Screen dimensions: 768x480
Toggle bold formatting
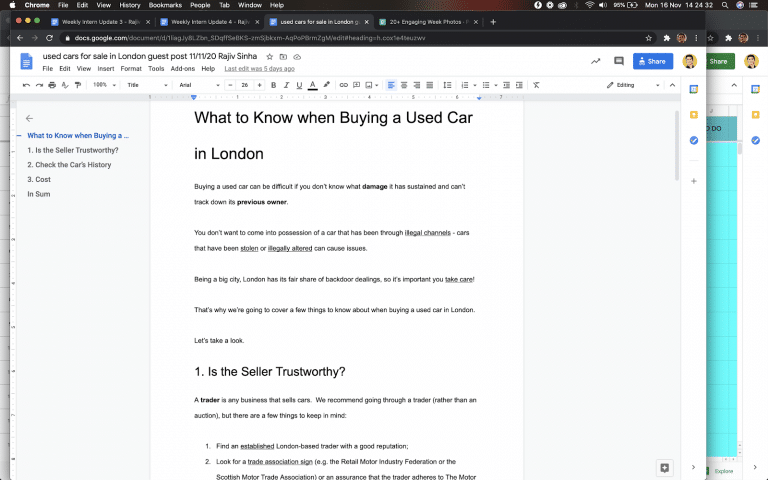(x=273, y=85)
